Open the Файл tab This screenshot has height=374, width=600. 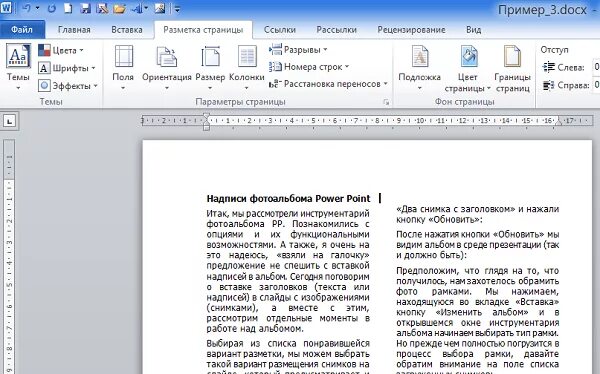(22, 29)
